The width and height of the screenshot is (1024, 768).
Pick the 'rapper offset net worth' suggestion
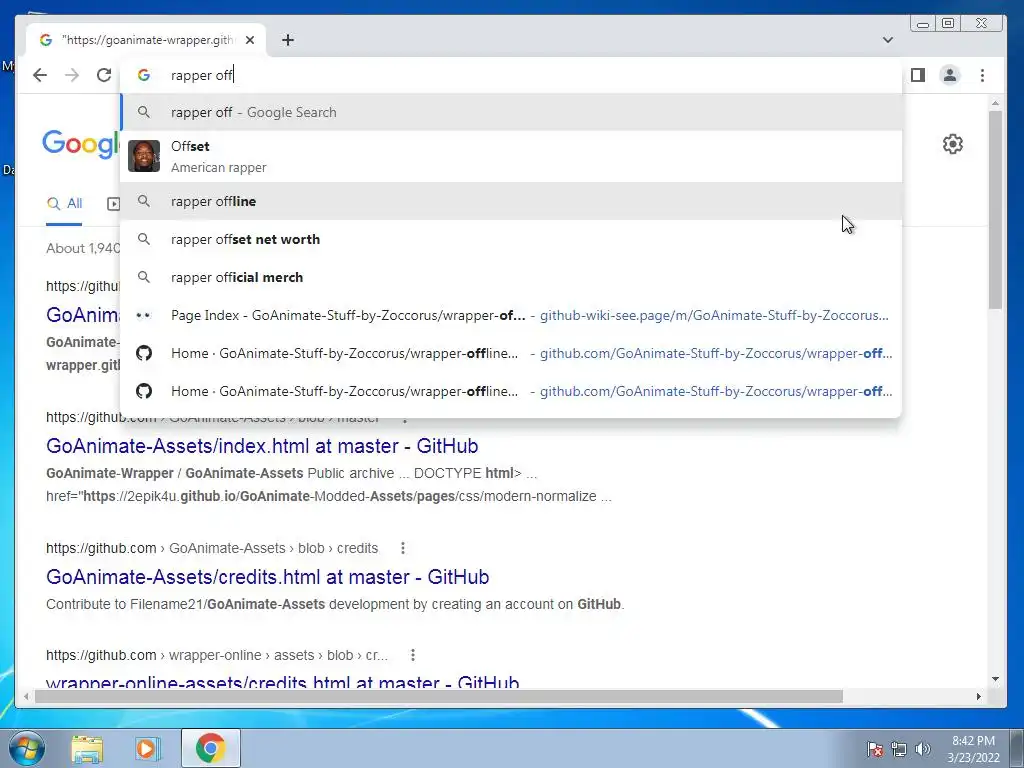(511, 239)
